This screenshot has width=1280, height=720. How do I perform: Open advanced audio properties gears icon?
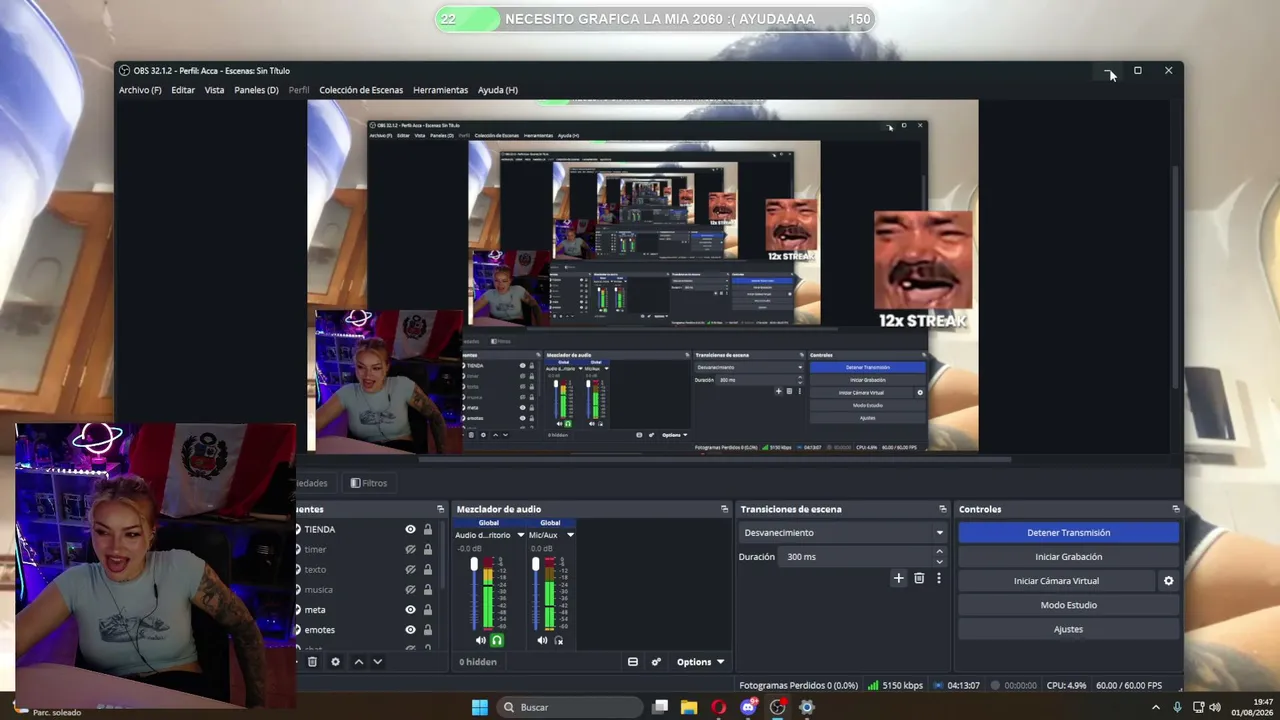[x=656, y=662]
